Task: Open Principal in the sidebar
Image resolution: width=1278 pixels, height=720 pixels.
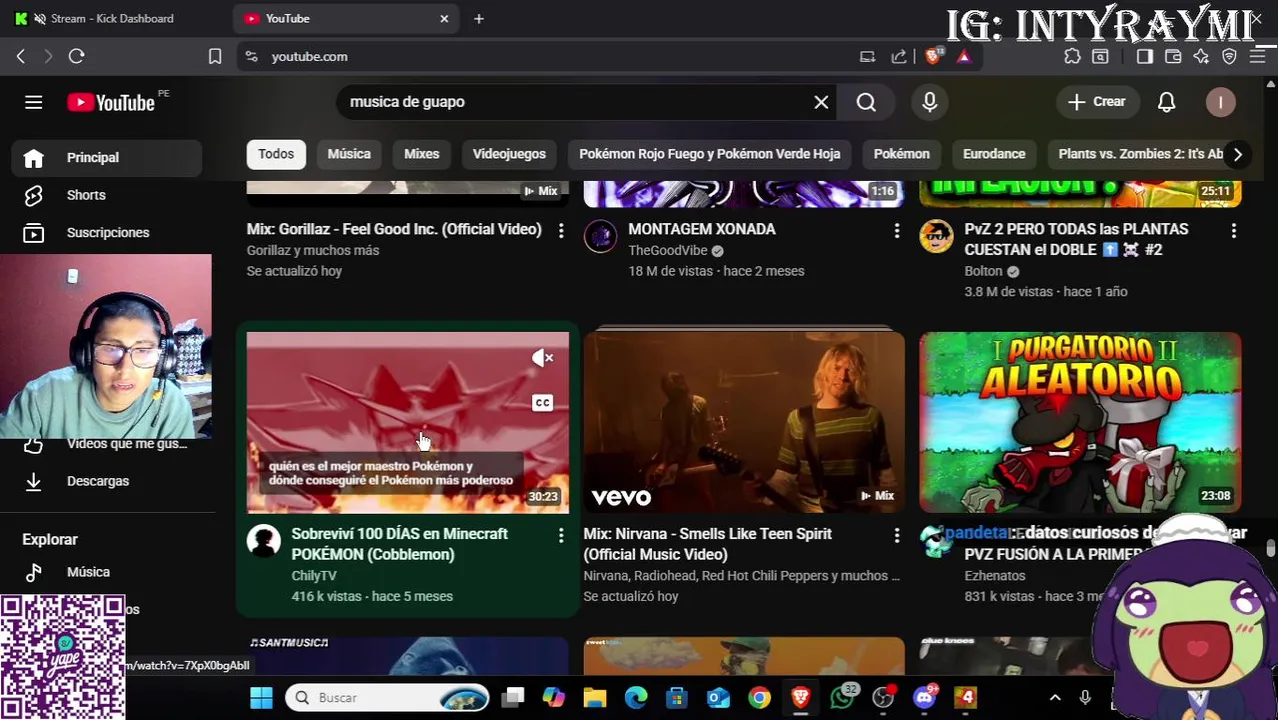Action: tap(107, 158)
